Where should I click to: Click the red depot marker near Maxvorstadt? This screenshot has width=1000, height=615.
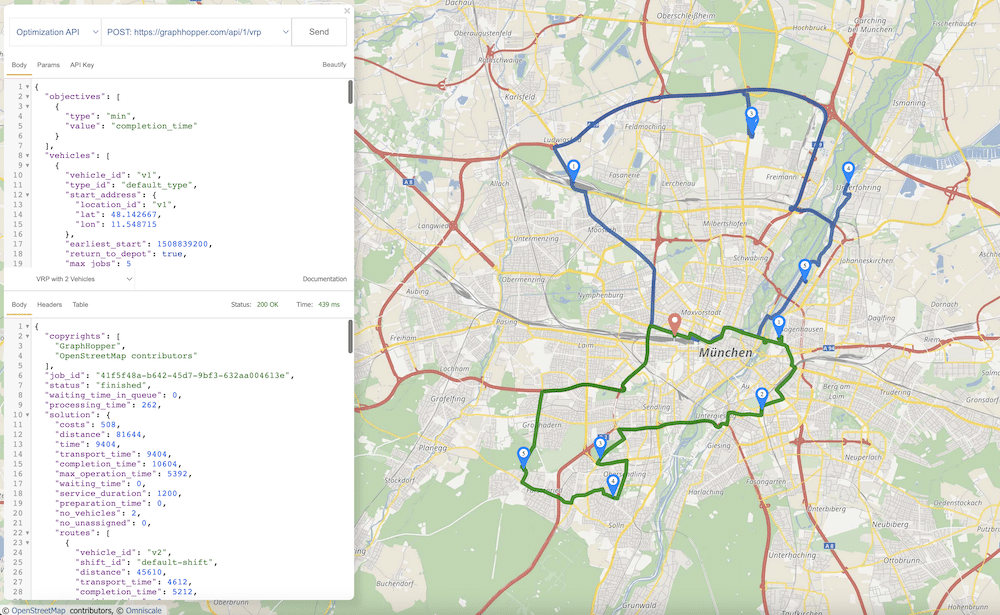point(674,324)
